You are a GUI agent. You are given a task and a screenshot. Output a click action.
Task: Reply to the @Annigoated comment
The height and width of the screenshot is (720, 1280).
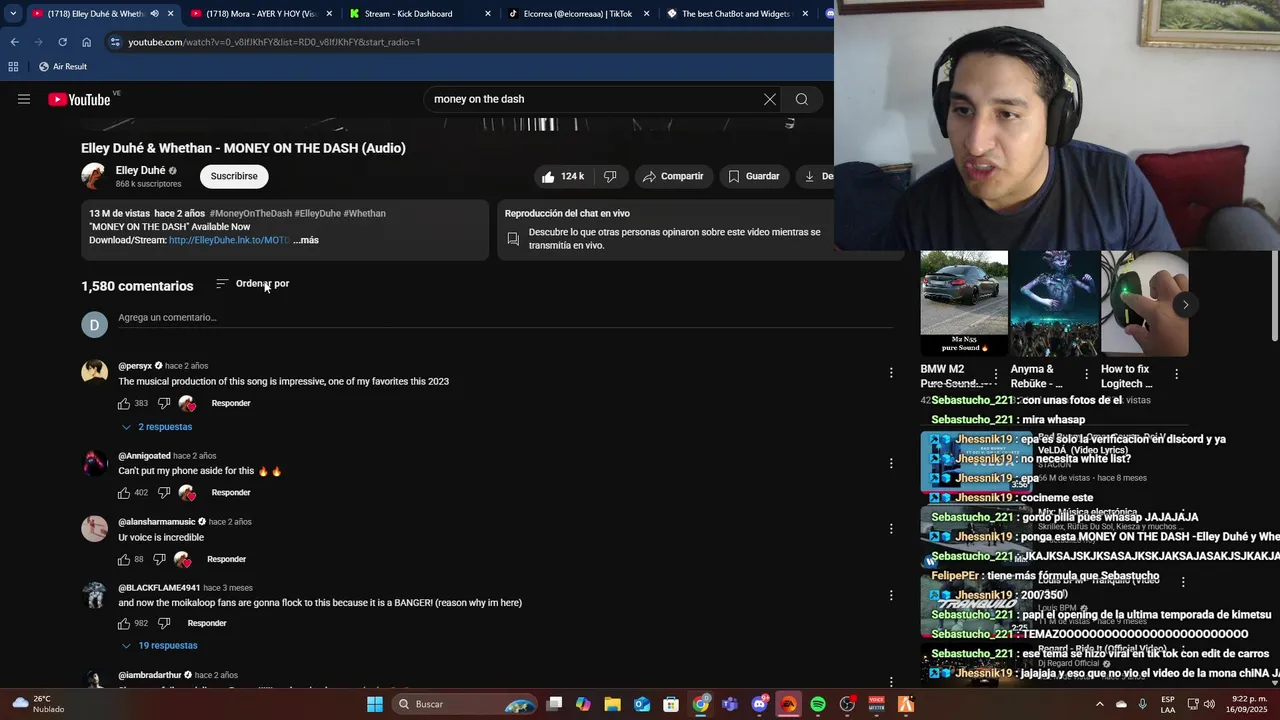231,493
